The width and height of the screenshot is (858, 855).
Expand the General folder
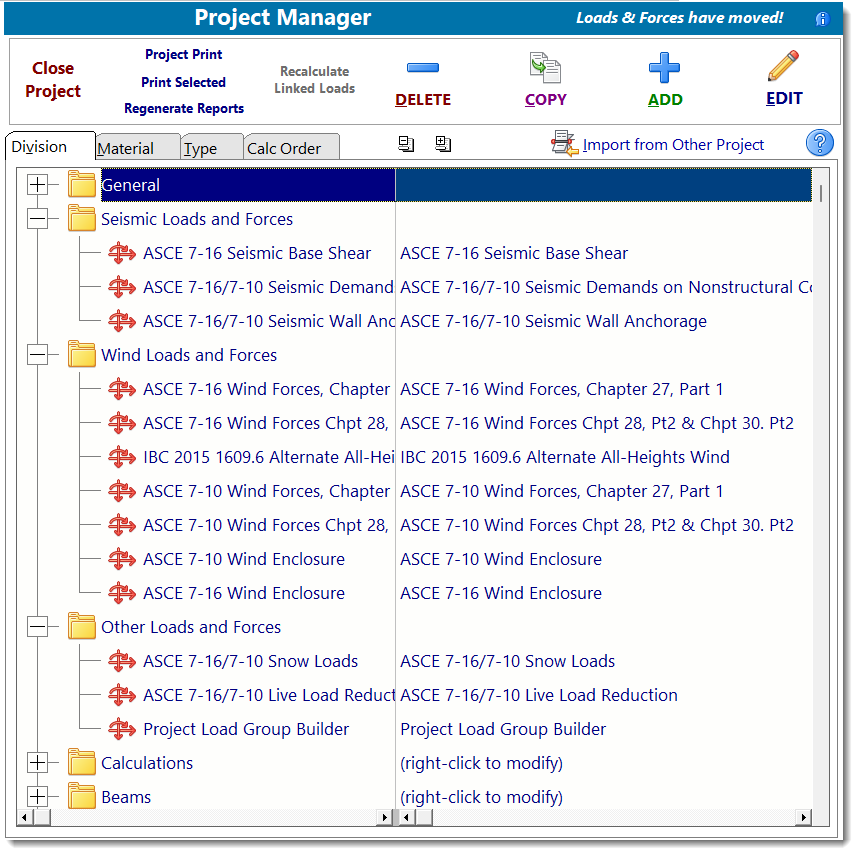click(x=37, y=185)
